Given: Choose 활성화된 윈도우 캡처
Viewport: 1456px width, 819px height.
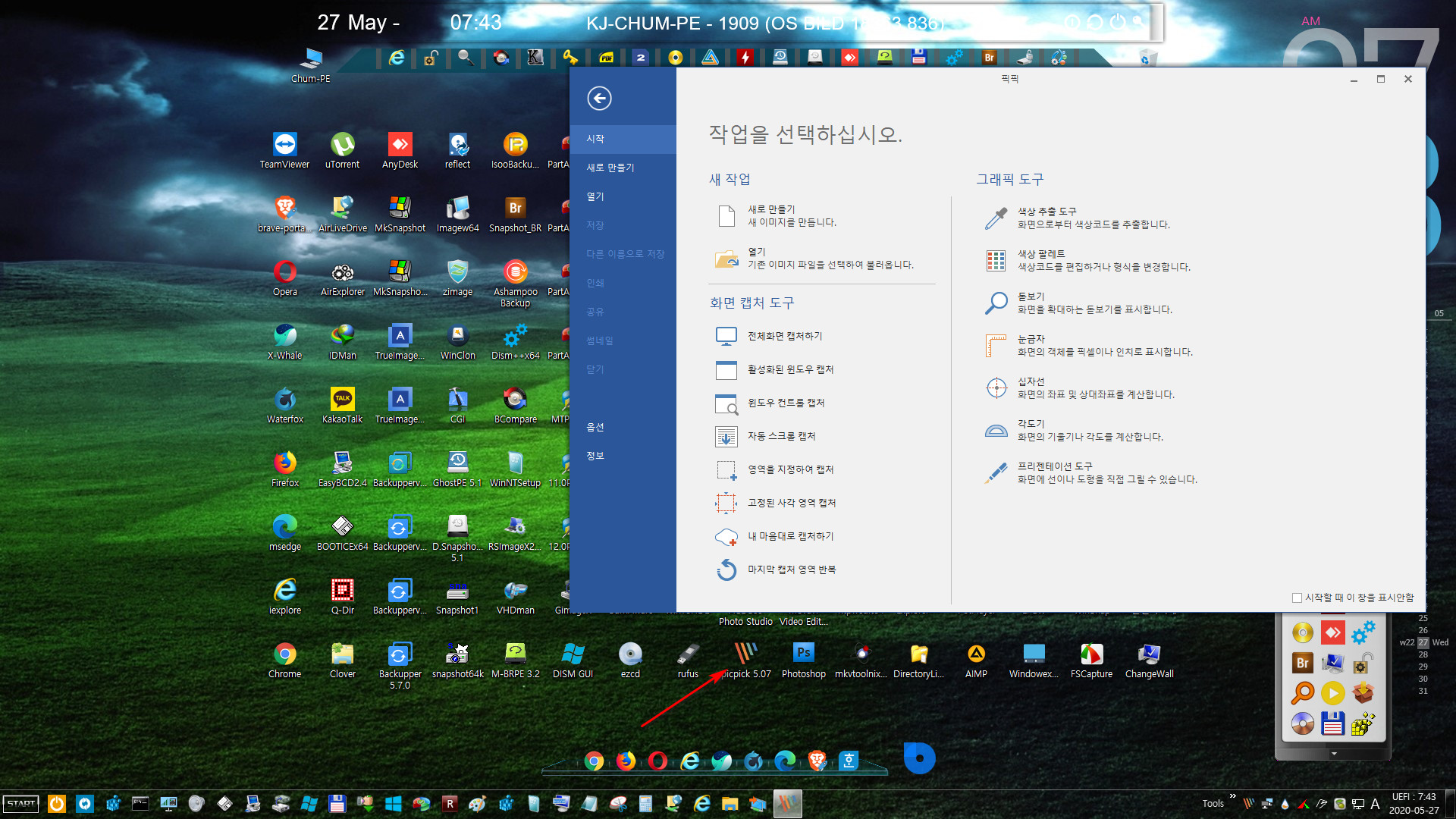Looking at the screenshot, I should click(774, 369).
